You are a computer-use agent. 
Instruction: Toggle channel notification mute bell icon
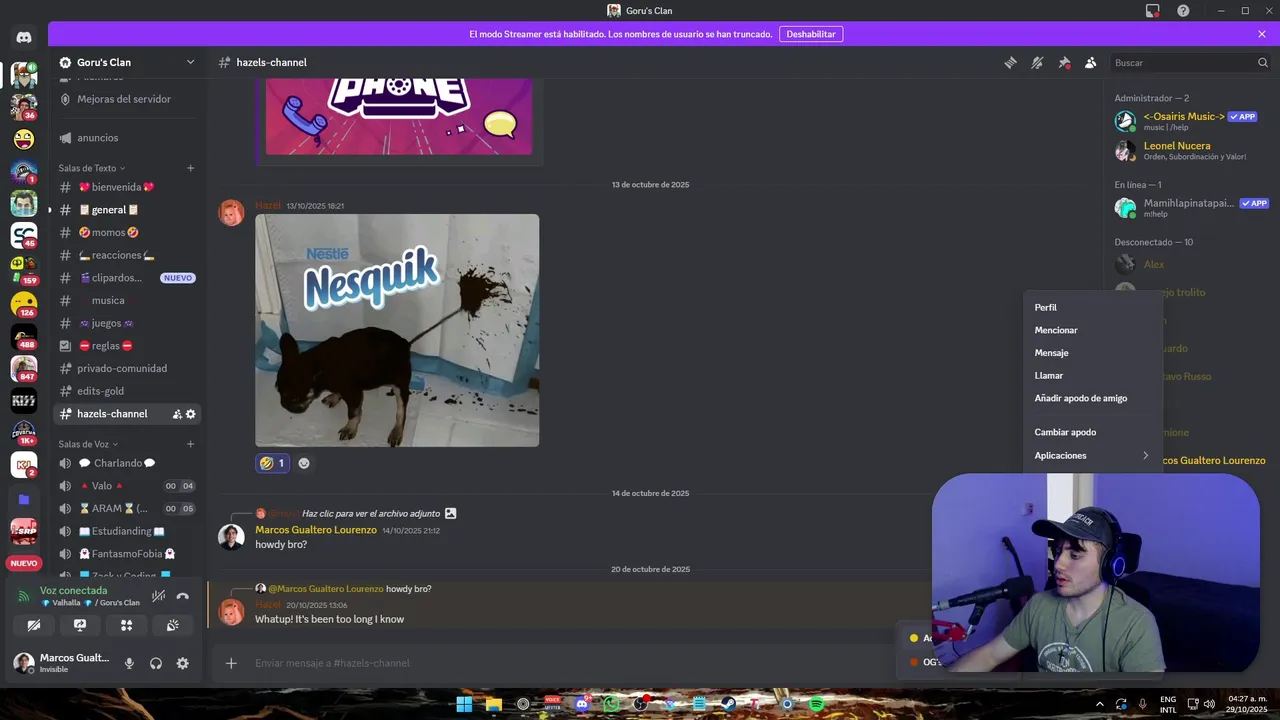1037,62
